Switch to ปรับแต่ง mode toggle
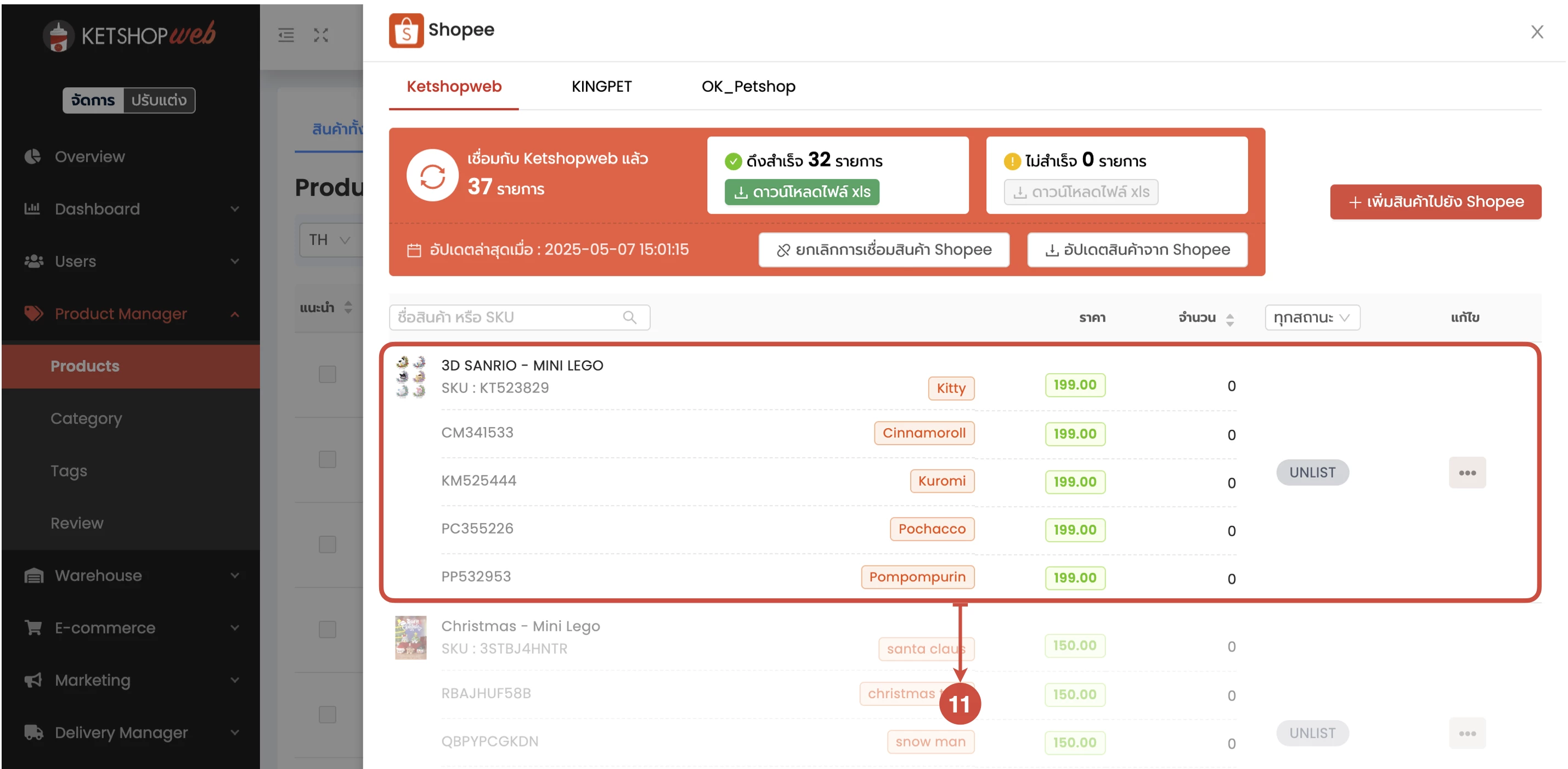 (x=159, y=100)
